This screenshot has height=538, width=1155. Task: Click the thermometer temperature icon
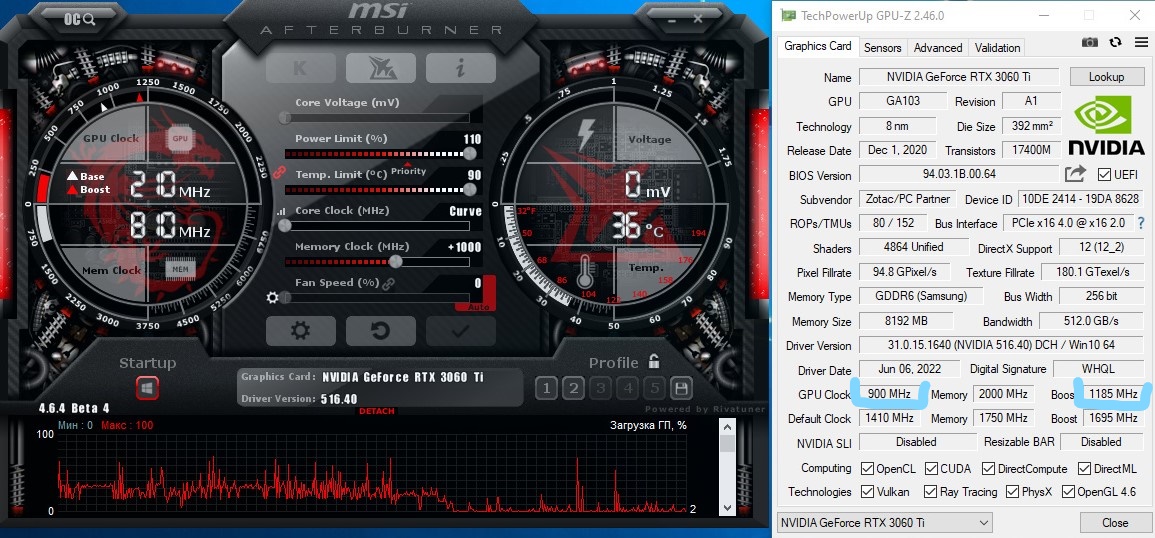586,271
